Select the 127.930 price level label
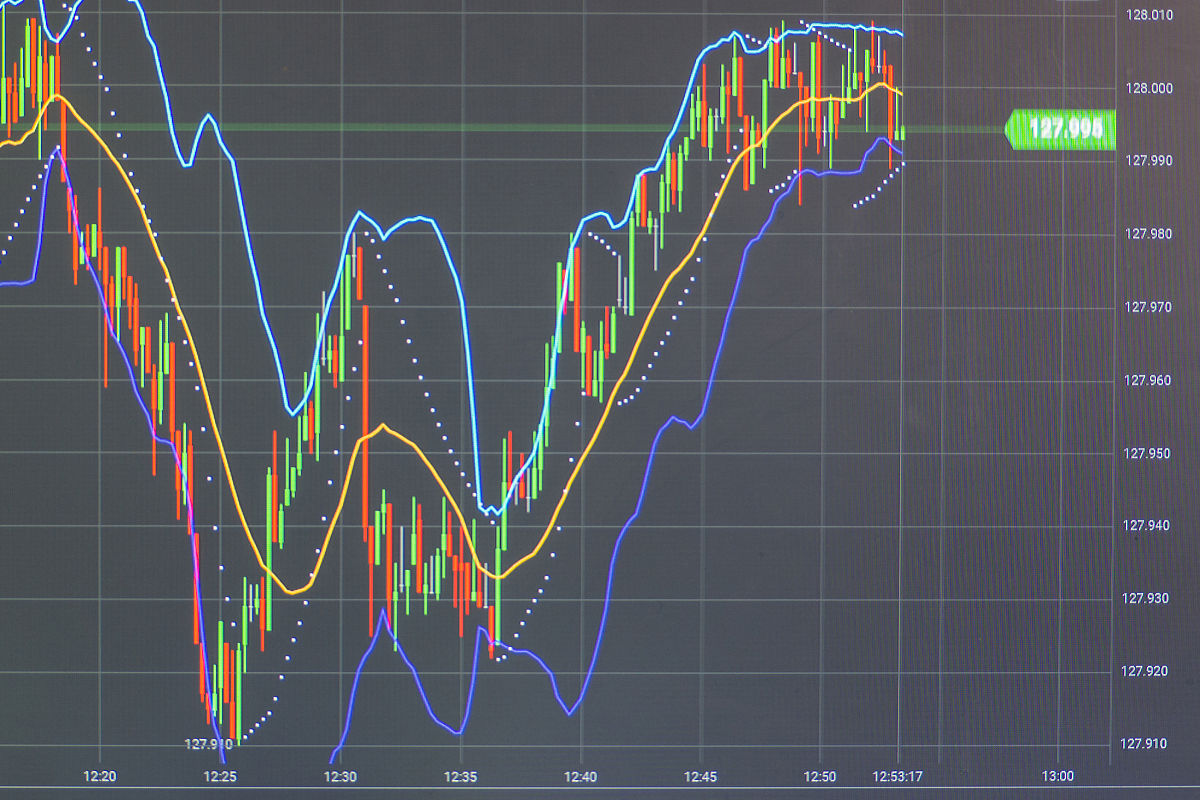 pyautogui.click(x=1149, y=598)
